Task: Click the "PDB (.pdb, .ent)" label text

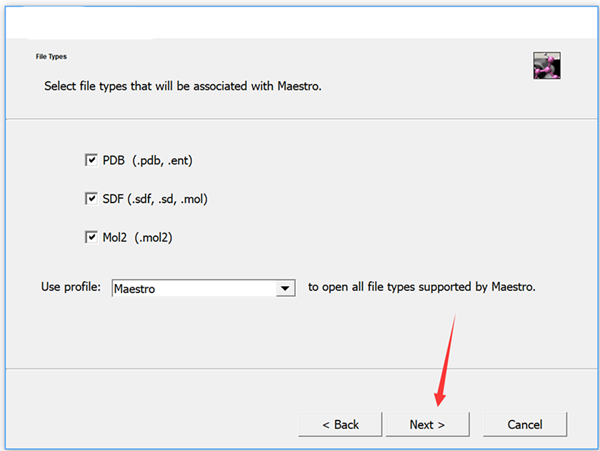Action: [x=154, y=160]
